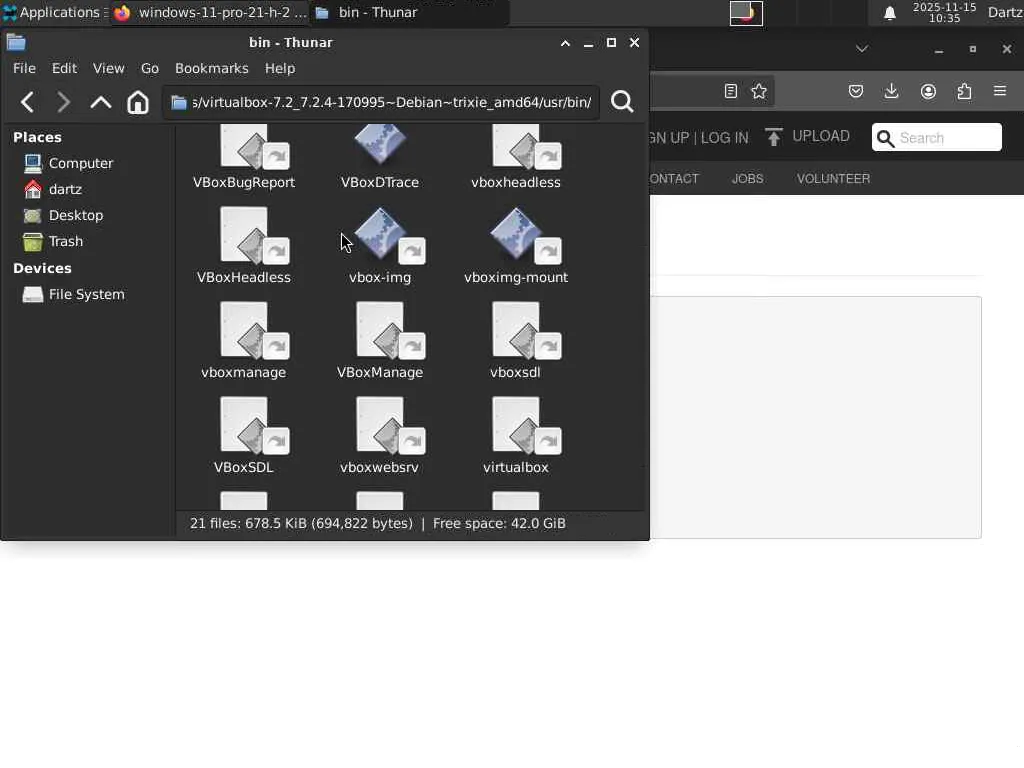The width and height of the screenshot is (1024, 768).
Task: Open browser account profile icon
Action: [928, 91]
